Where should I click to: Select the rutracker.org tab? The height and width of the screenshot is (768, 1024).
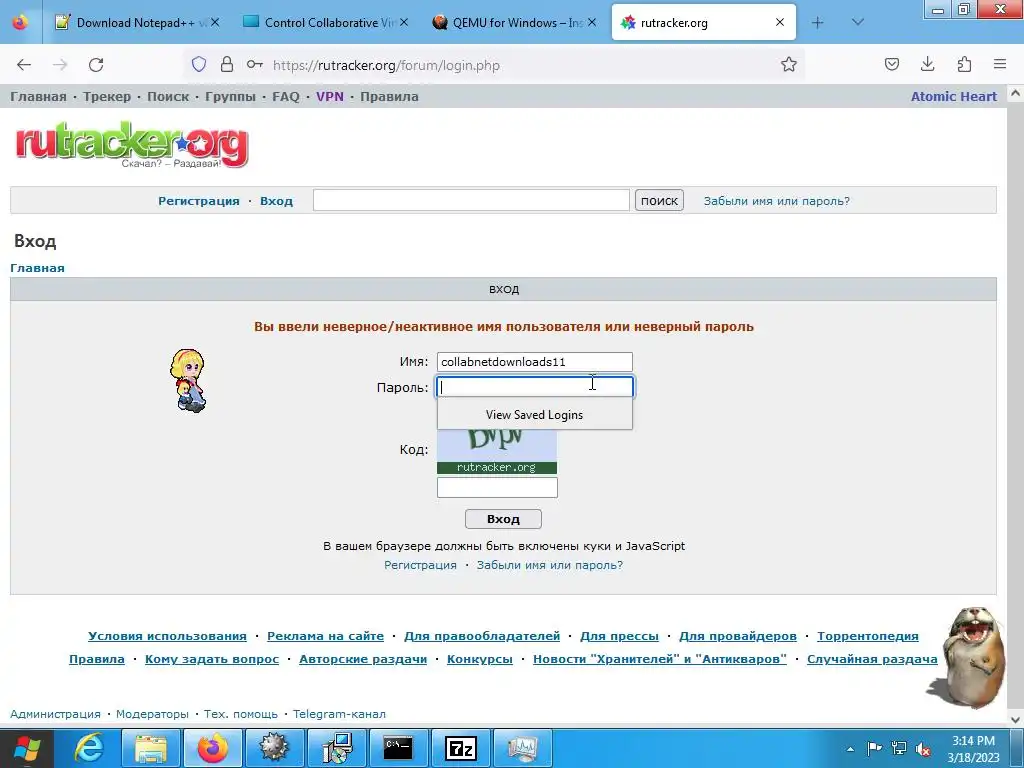[703, 23]
